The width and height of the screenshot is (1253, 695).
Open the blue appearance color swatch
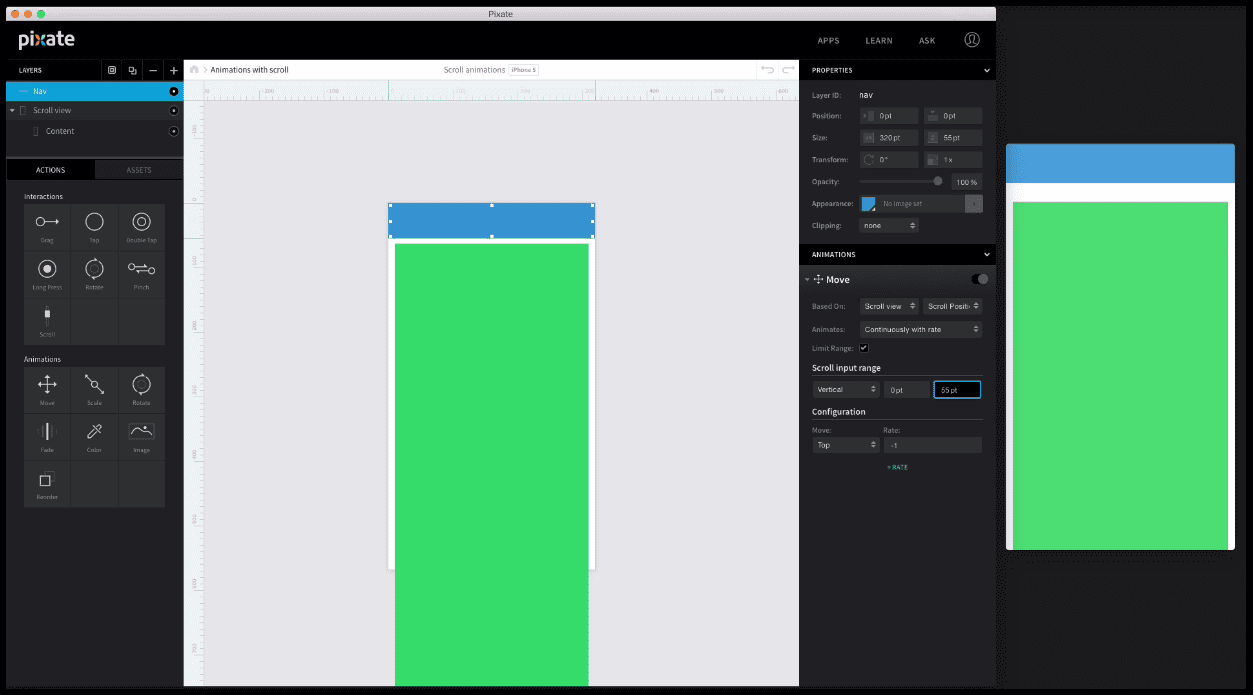868,204
